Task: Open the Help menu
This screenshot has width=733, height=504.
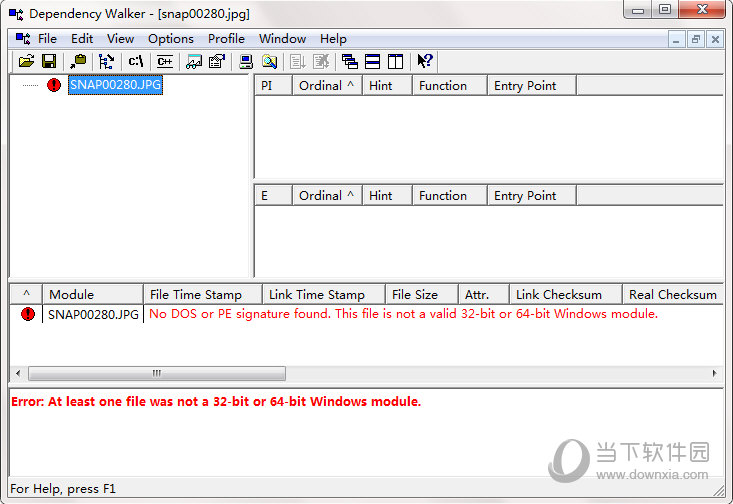Action: point(333,39)
